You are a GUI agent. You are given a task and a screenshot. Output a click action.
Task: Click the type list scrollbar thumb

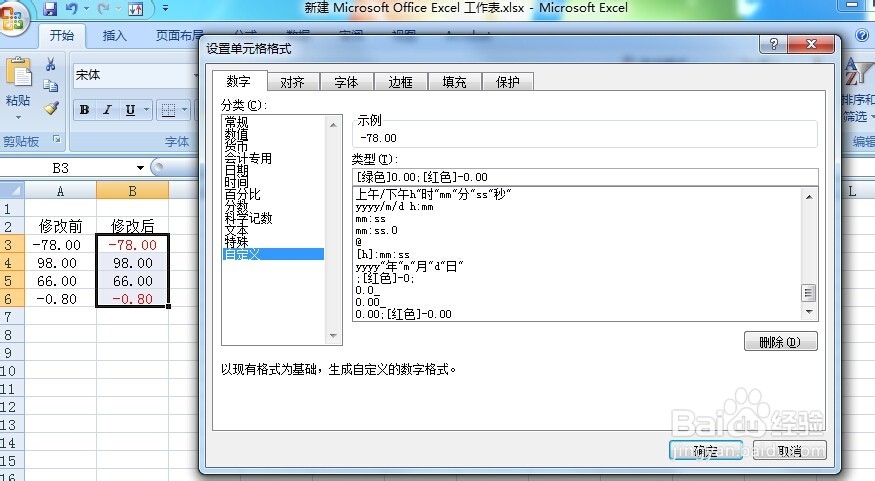pyautogui.click(x=809, y=293)
